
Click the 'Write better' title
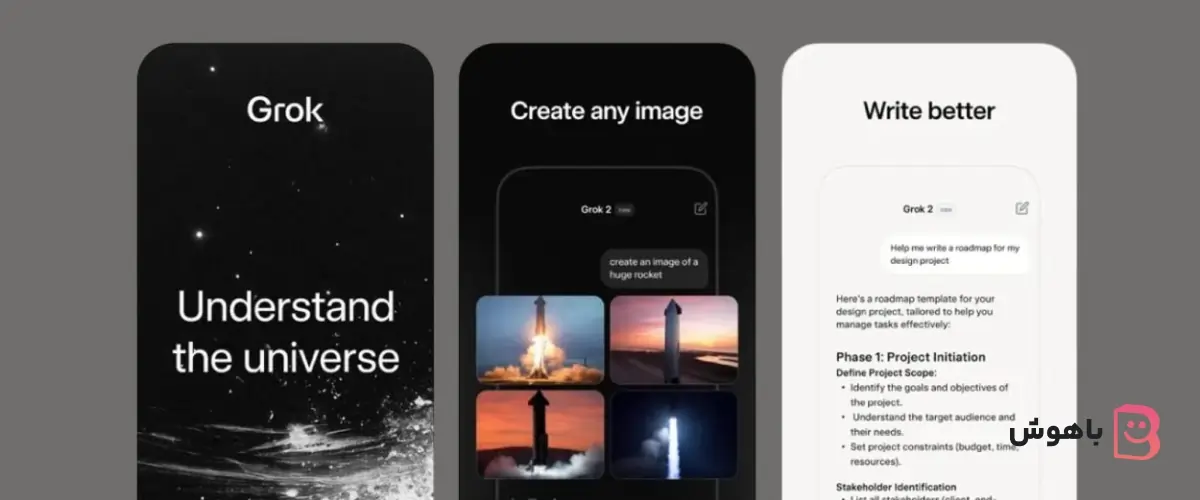coord(929,110)
